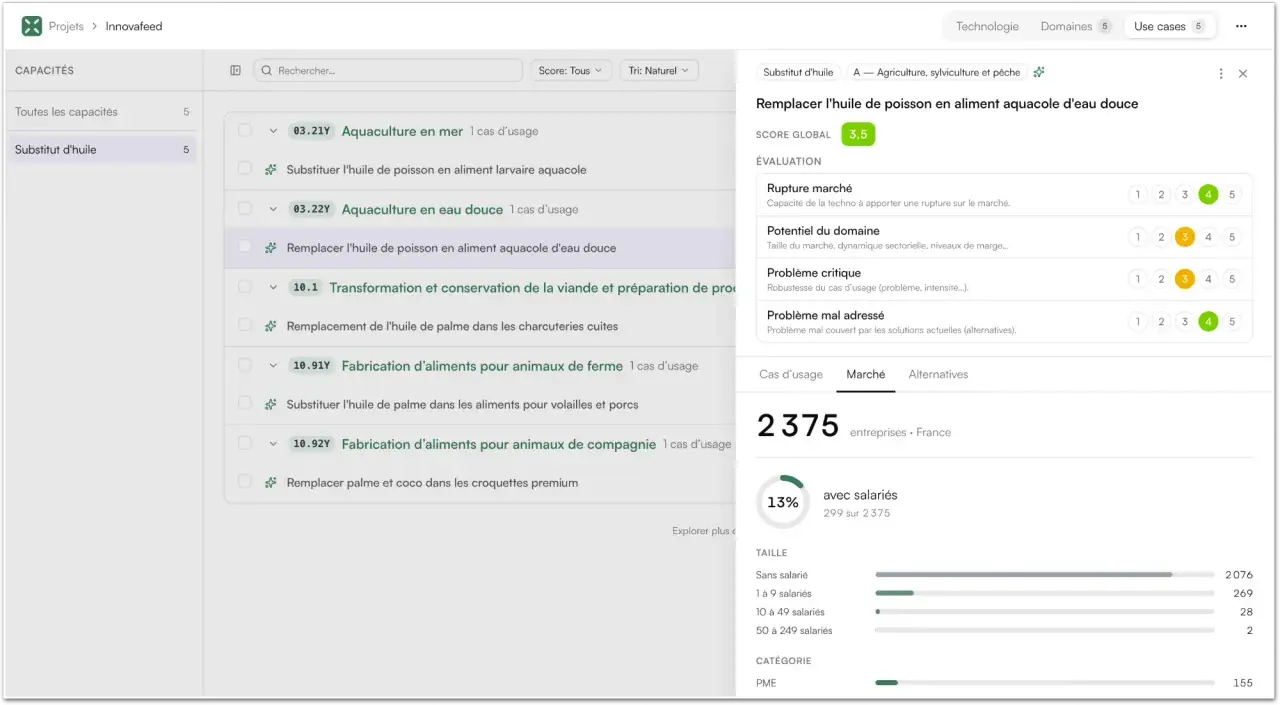Set Potentiel du domaine score to 2
This screenshot has height=705, width=1280.
point(1161,237)
